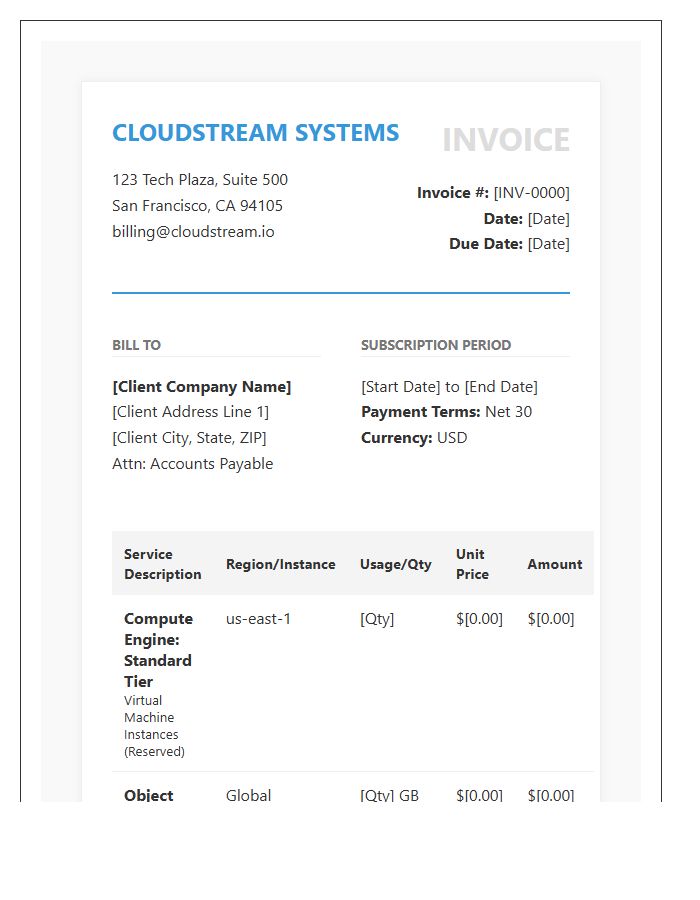700x900 pixels.
Task: Click the Amount column header
Action: (555, 564)
